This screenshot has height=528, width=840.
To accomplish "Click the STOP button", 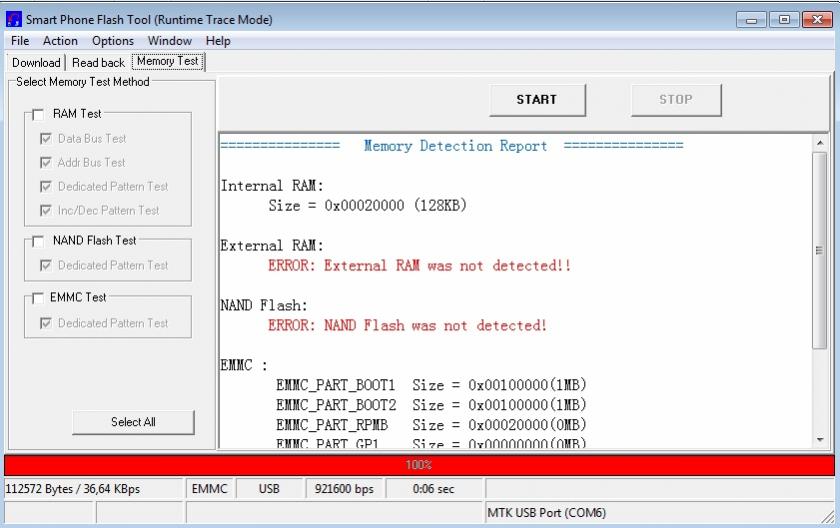I will point(676,100).
